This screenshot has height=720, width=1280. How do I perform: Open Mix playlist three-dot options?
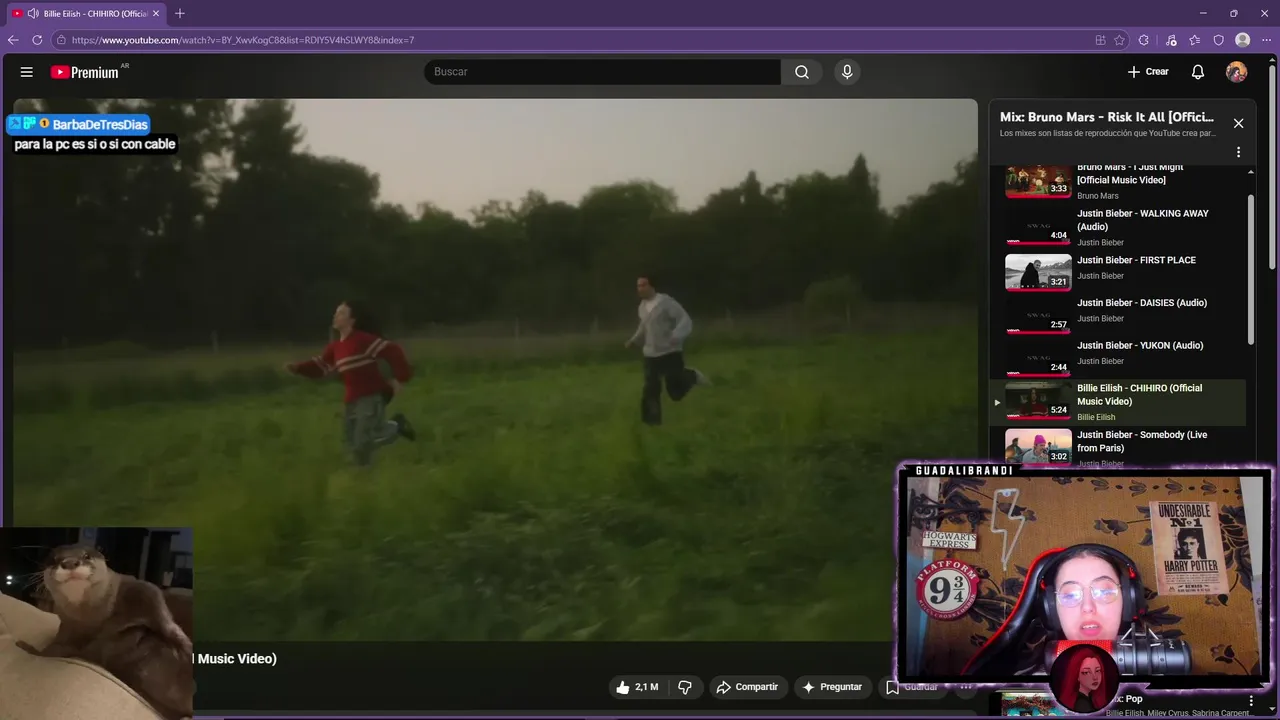[1238, 152]
